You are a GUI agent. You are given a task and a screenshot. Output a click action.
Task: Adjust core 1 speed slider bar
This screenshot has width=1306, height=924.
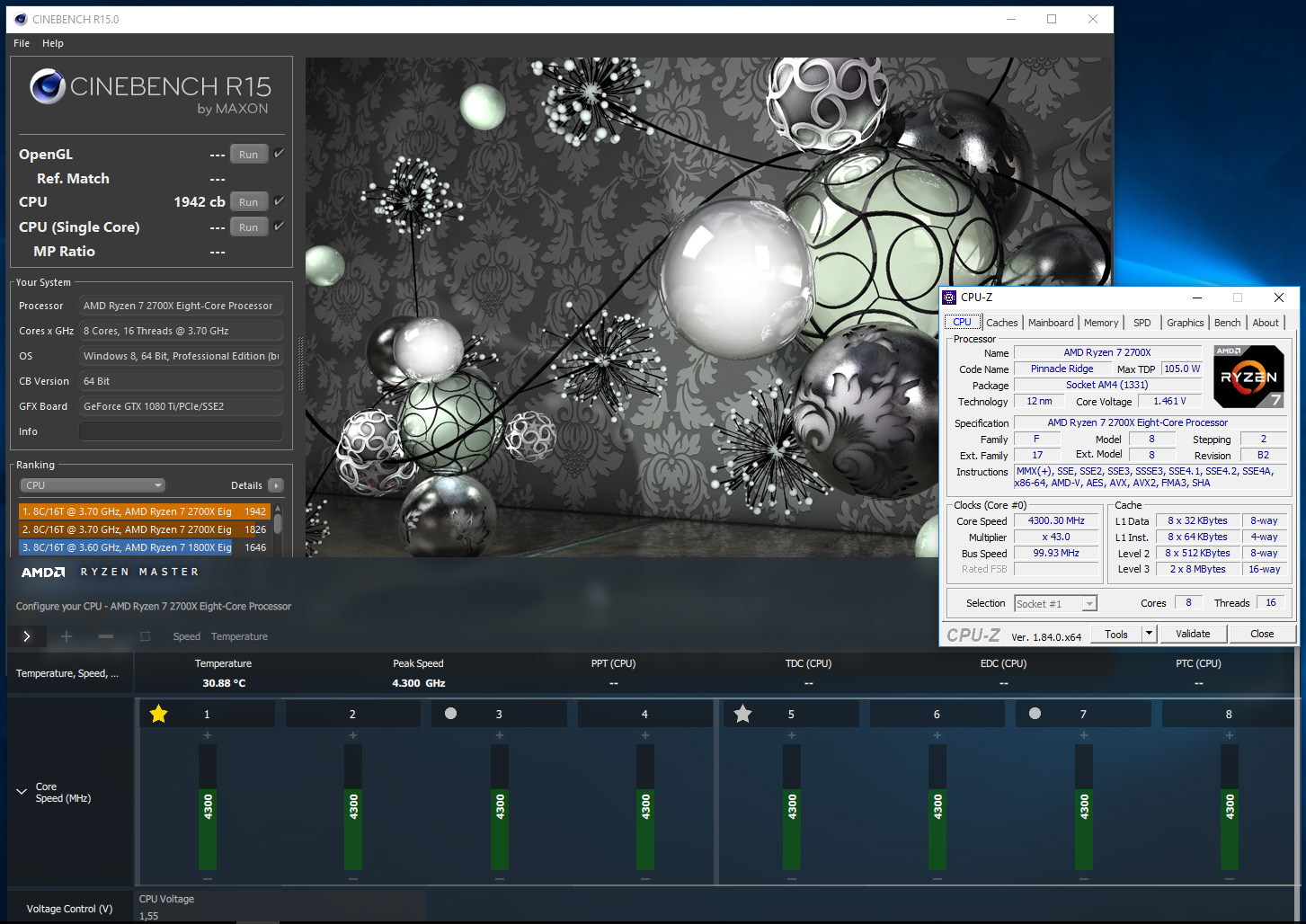208,807
